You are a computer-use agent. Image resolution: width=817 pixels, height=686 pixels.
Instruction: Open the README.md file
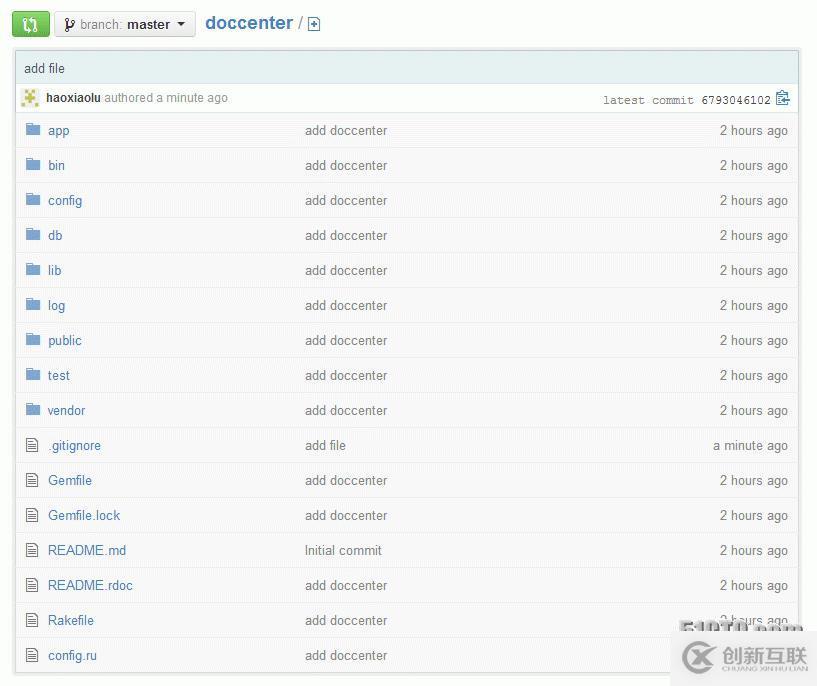[87, 551]
